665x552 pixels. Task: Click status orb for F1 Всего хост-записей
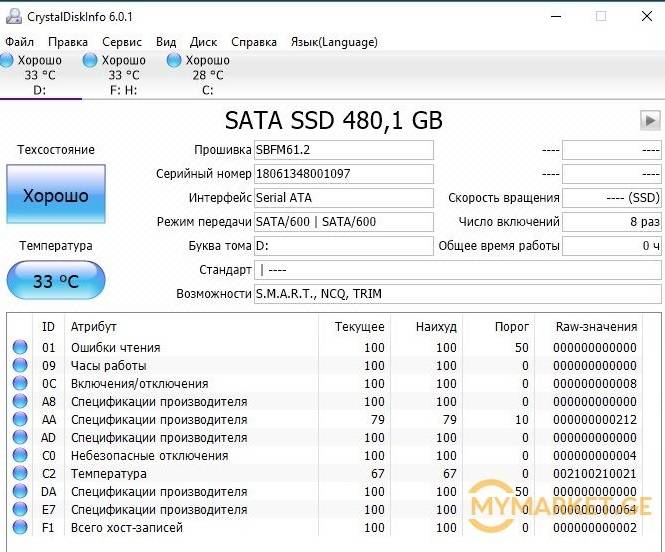20,527
